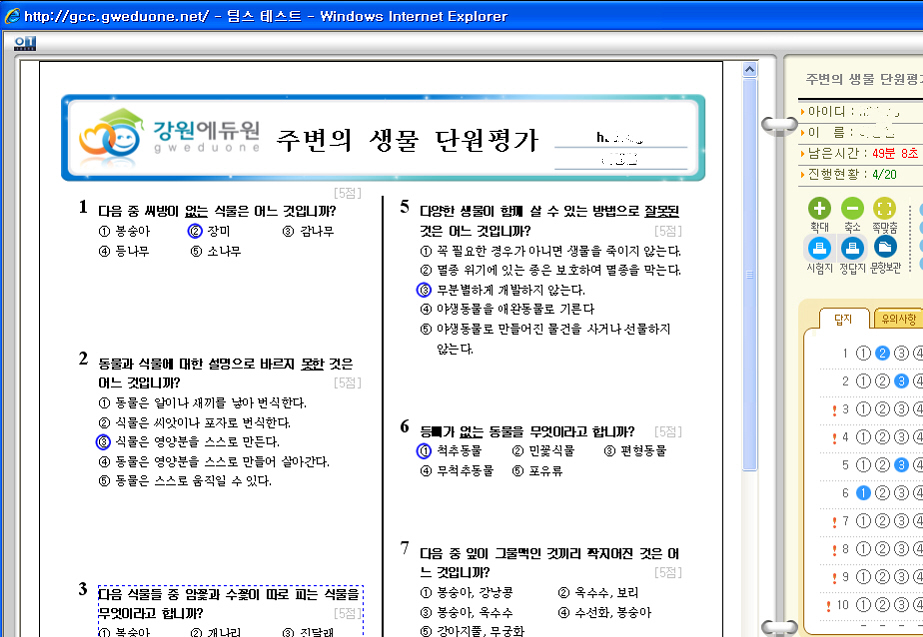Mark answer 1 for question 7 on answer sheet
This screenshot has height=637, width=923.
click(x=863, y=521)
